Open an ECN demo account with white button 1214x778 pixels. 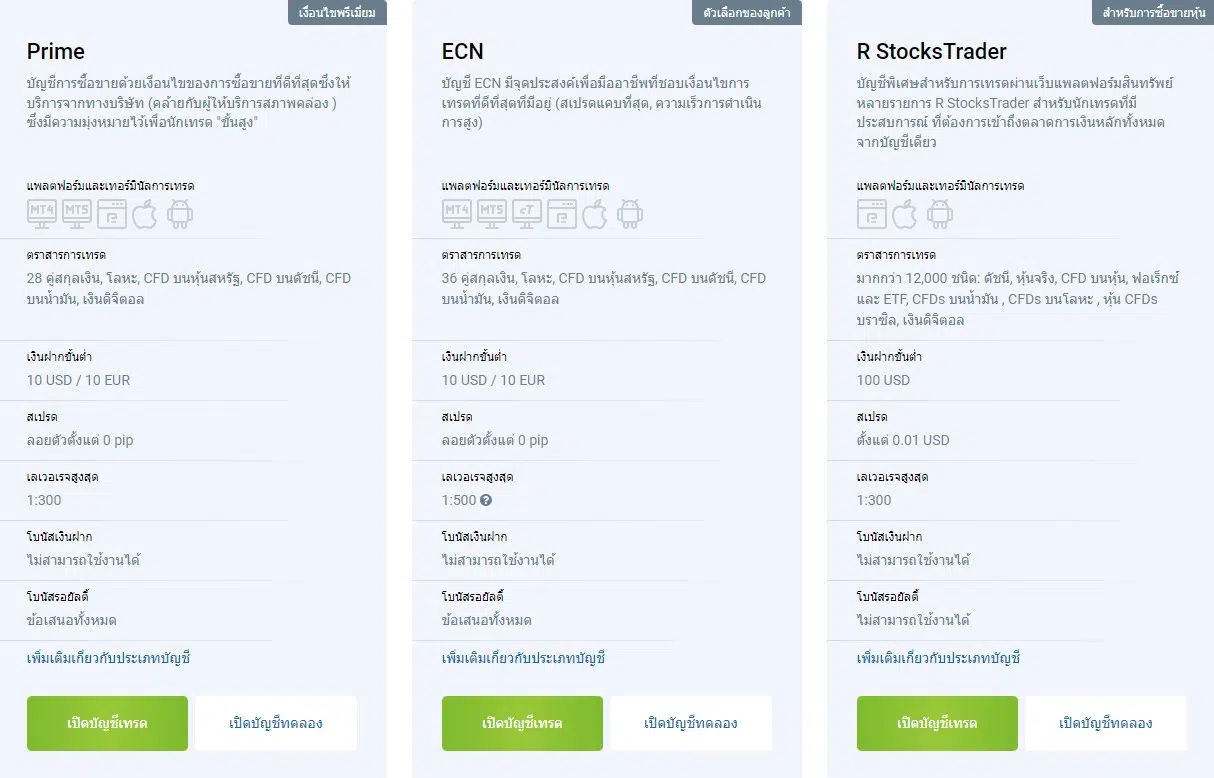tap(691, 723)
